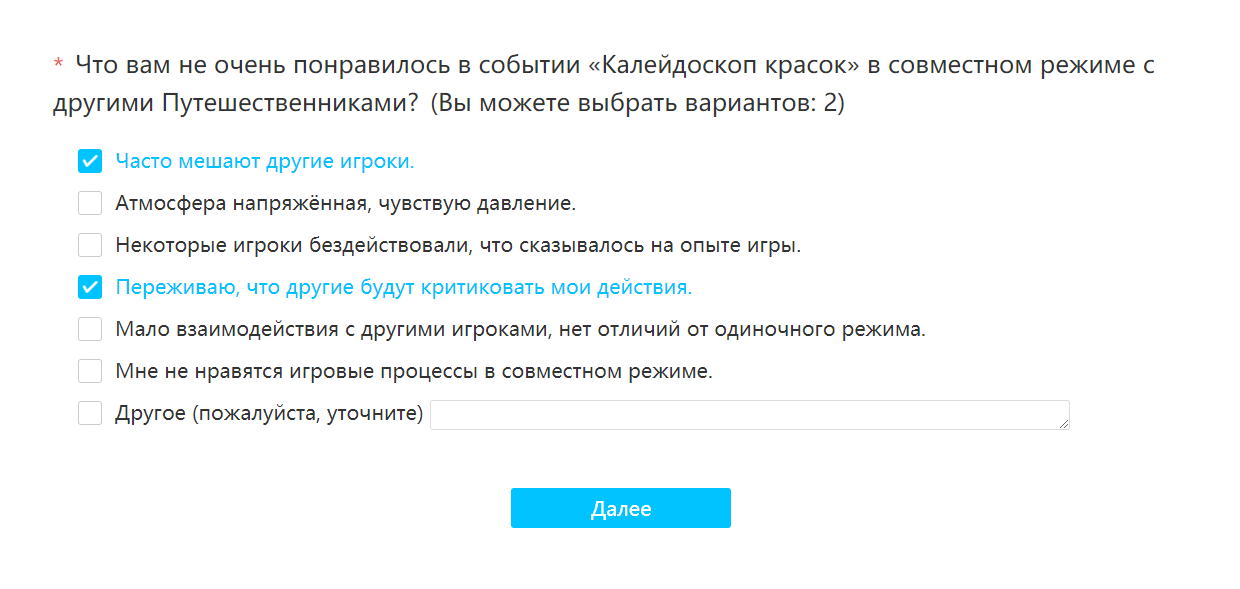Screen dimensions: 1240x589
Task: Tick checkbox beside «Атмосфера напряжённая, чувствую давление»
Action: [x=90, y=203]
